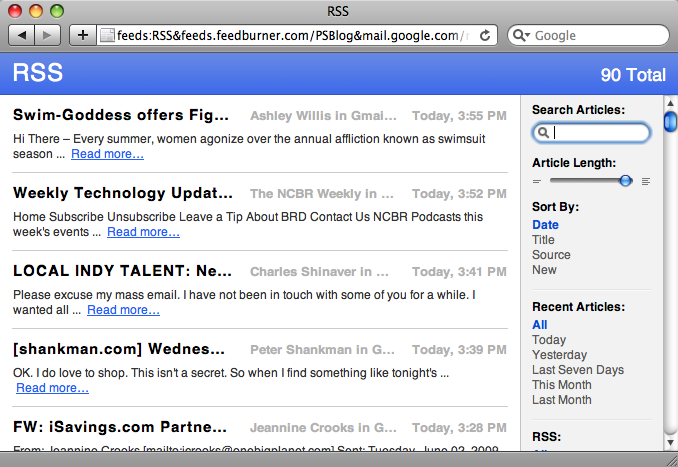The image size is (678, 467).
Task: Click timestamp Today, 3:41 PM
Action: 459,272
